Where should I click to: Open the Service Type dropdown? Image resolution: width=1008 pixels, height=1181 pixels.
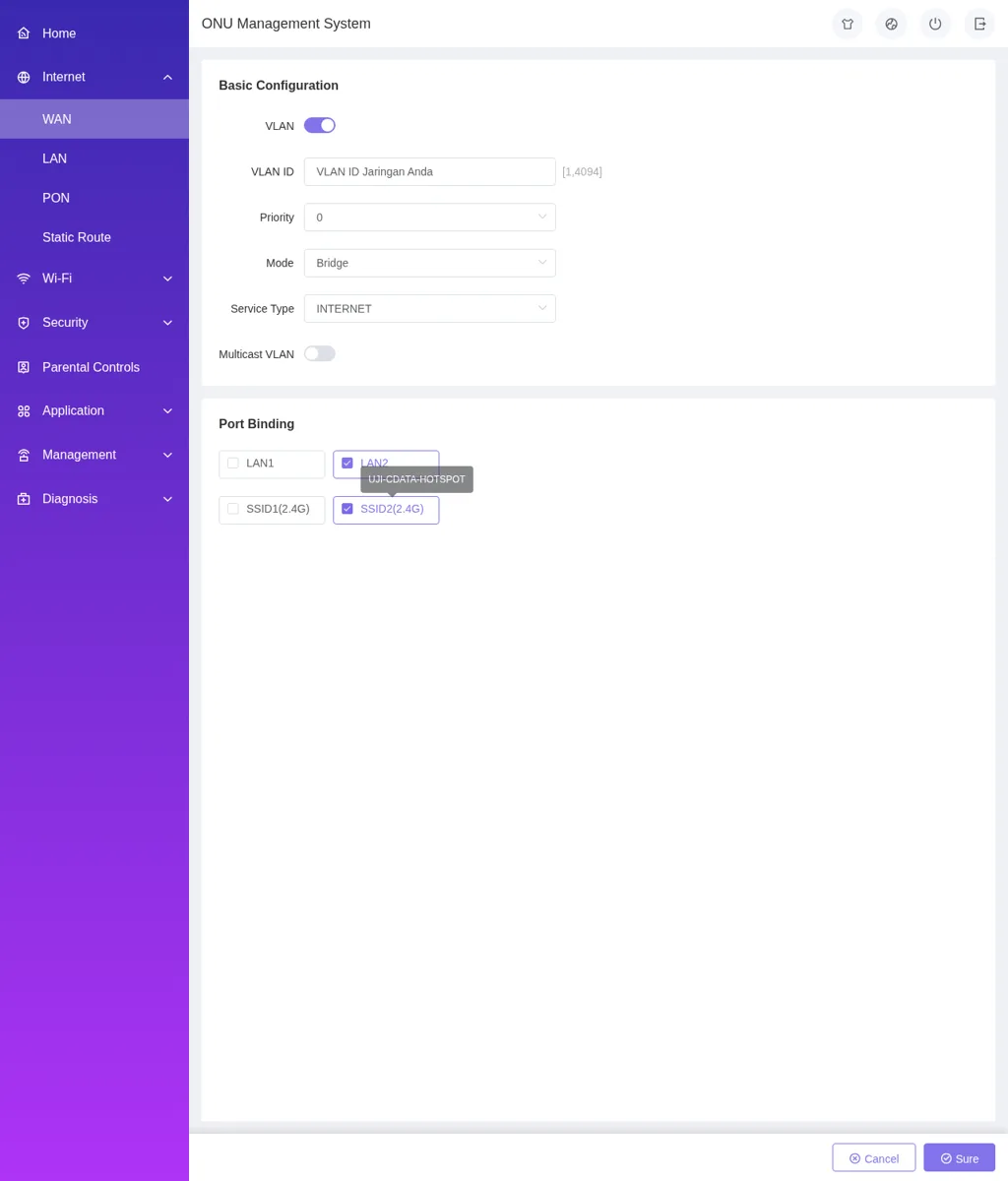(x=430, y=308)
